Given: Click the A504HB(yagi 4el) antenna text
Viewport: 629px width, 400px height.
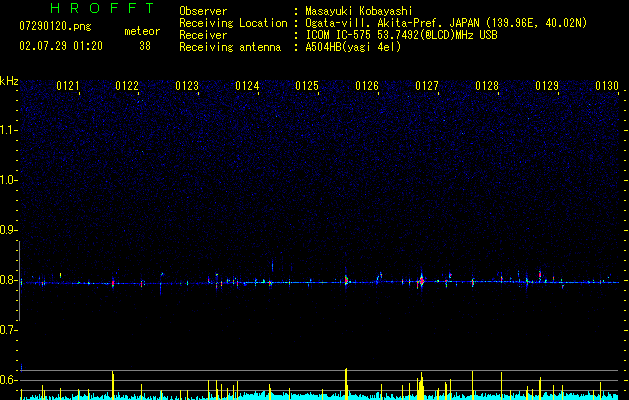Looking at the screenshot, I should (353, 47).
